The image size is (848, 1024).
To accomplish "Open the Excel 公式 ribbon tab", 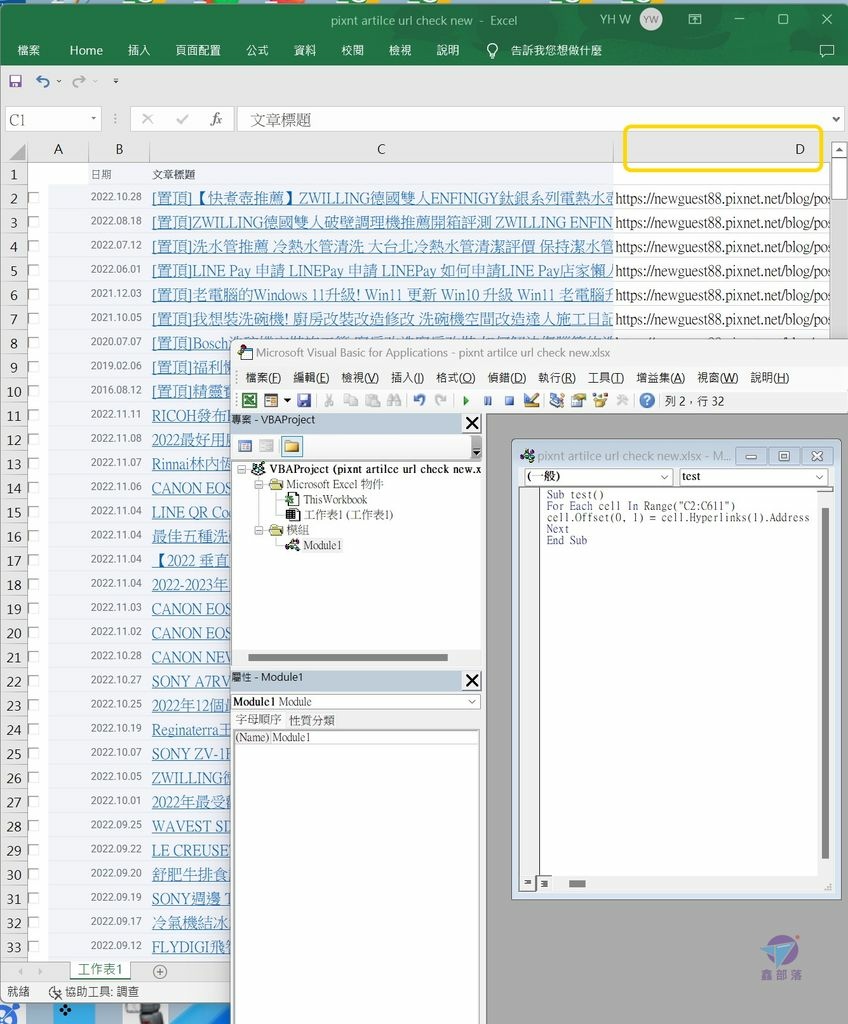I will point(257,50).
